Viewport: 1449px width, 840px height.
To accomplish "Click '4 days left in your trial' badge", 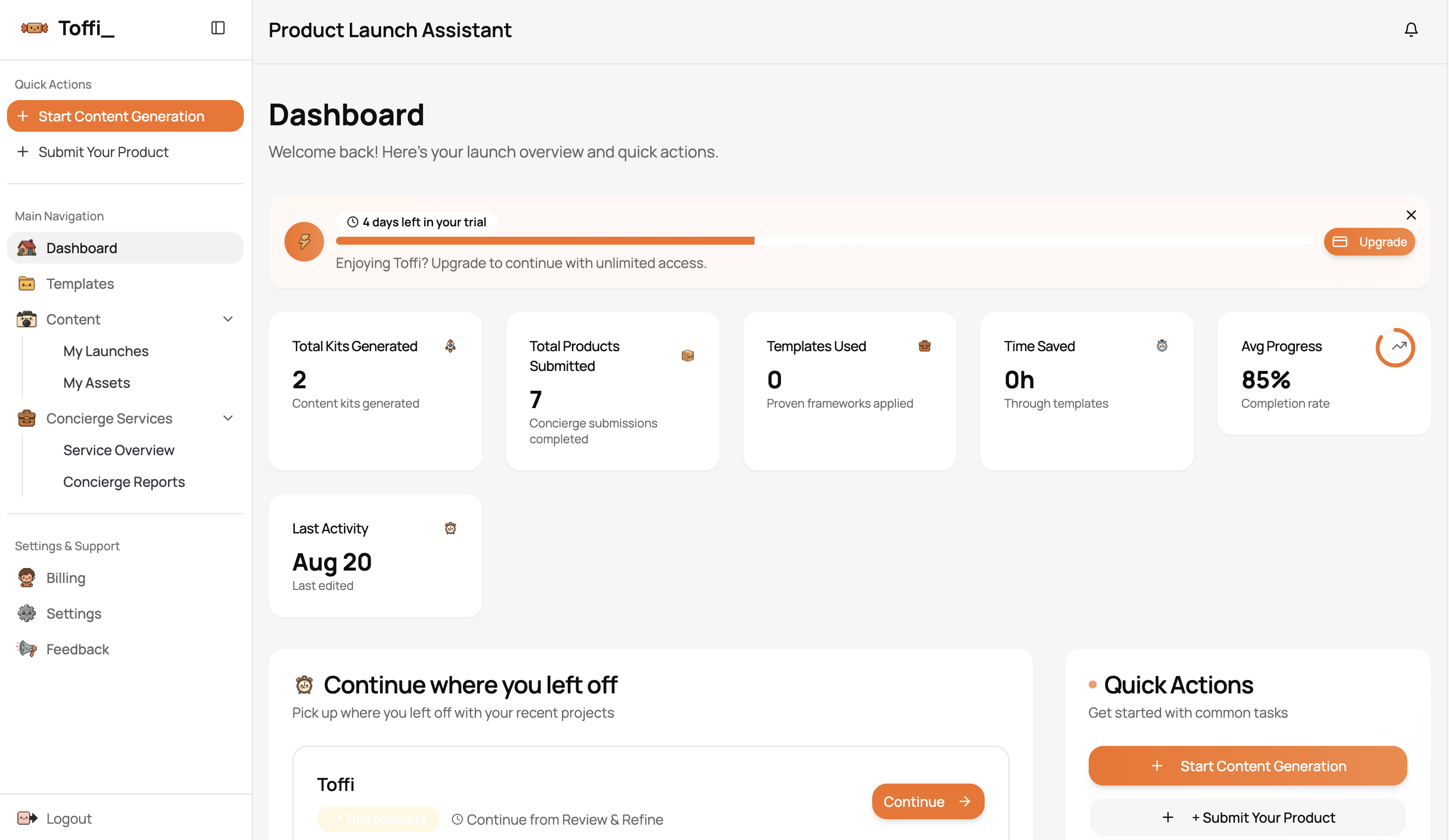I will coord(416,222).
